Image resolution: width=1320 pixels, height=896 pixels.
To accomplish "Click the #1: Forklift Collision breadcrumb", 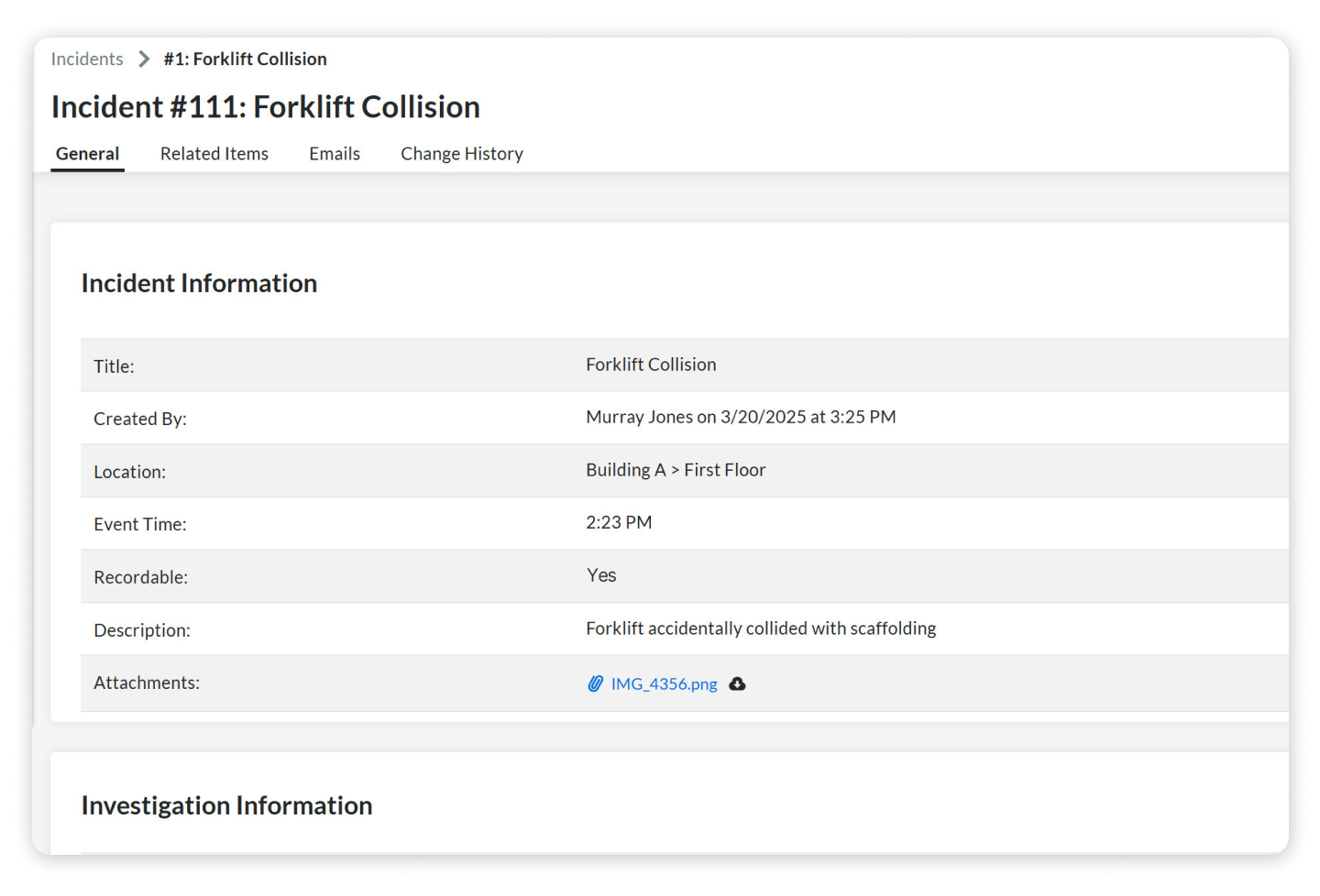I will [245, 58].
